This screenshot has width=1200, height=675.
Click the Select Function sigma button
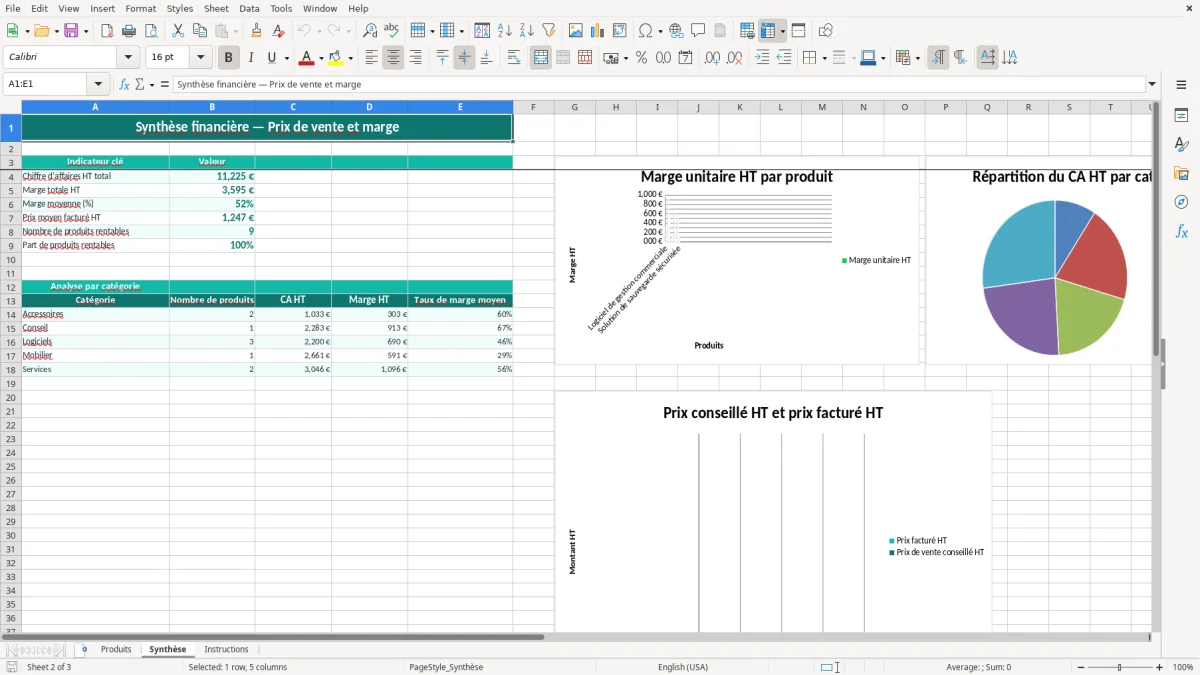[139, 84]
